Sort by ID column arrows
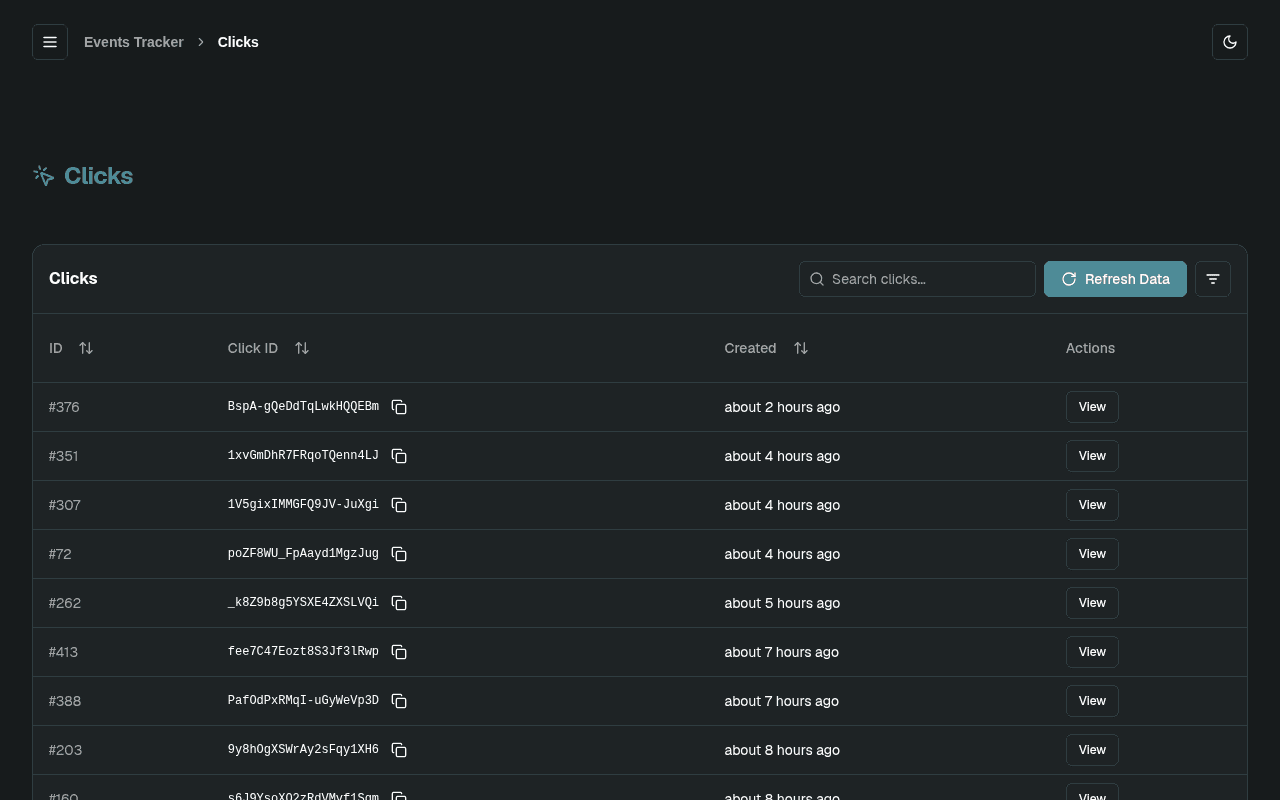This screenshot has width=1280, height=800. [x=86, y=348]
